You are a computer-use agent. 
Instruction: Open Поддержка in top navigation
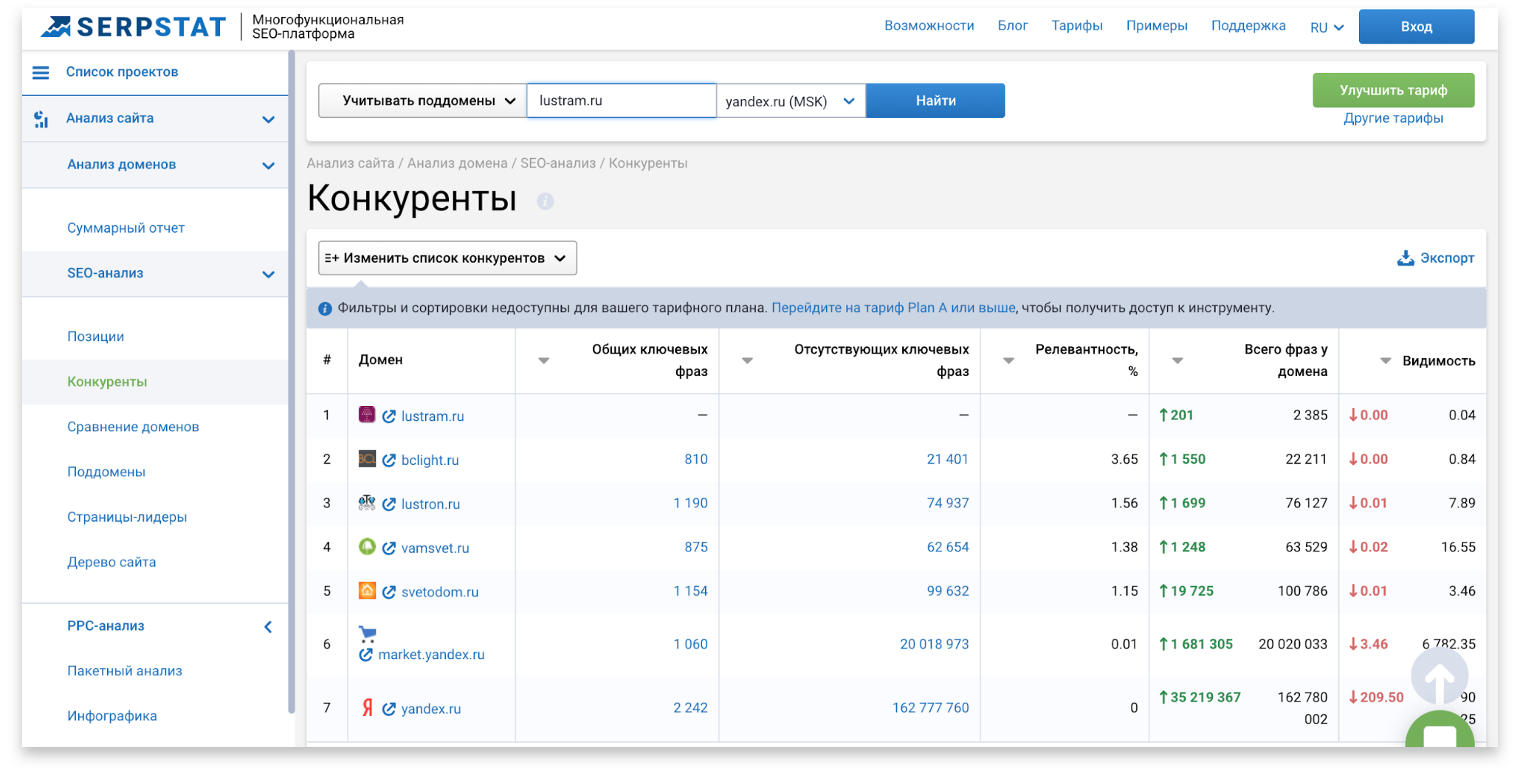coord(1248,26)
